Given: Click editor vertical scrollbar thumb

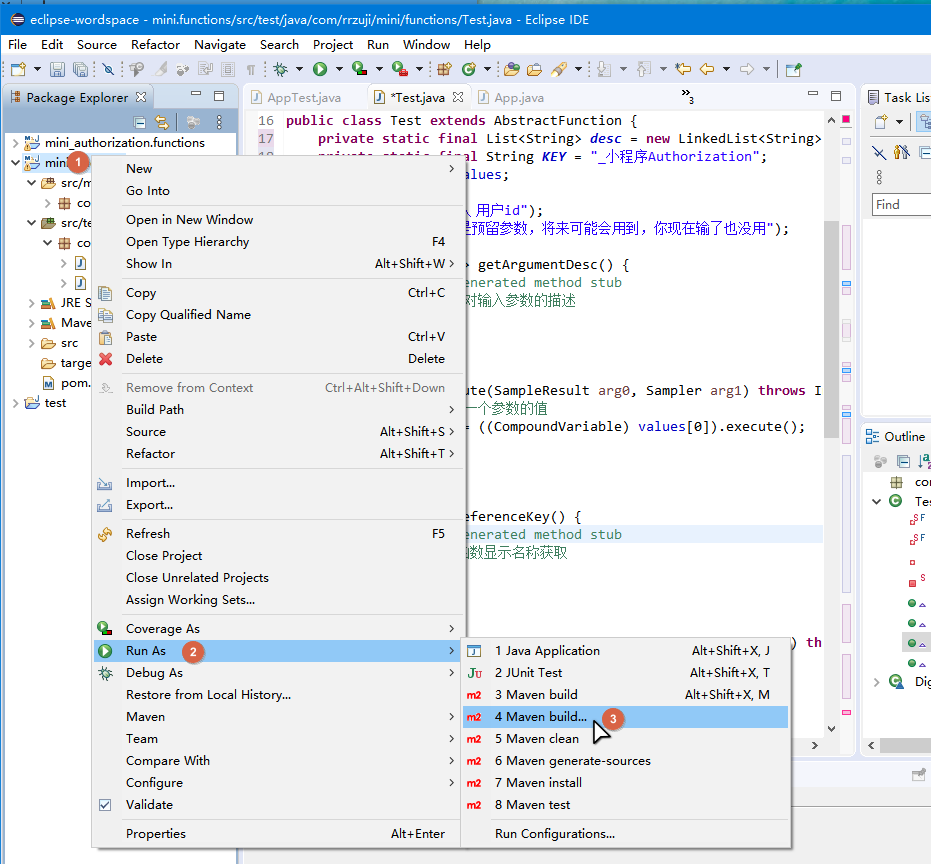Looking at the screenshot, I should (831, 330).
